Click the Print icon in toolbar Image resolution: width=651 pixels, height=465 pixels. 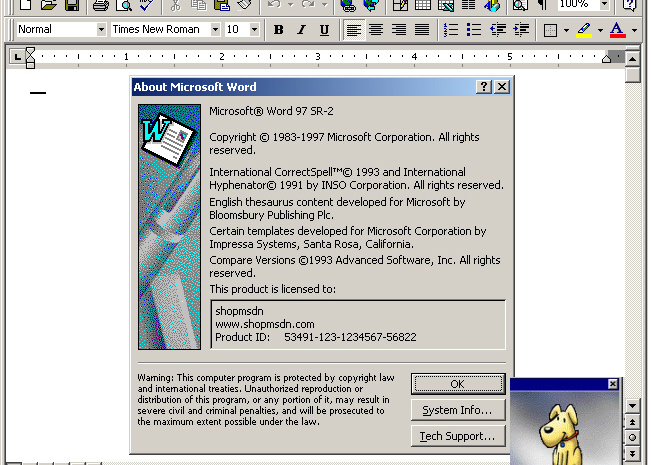(100, 5)
